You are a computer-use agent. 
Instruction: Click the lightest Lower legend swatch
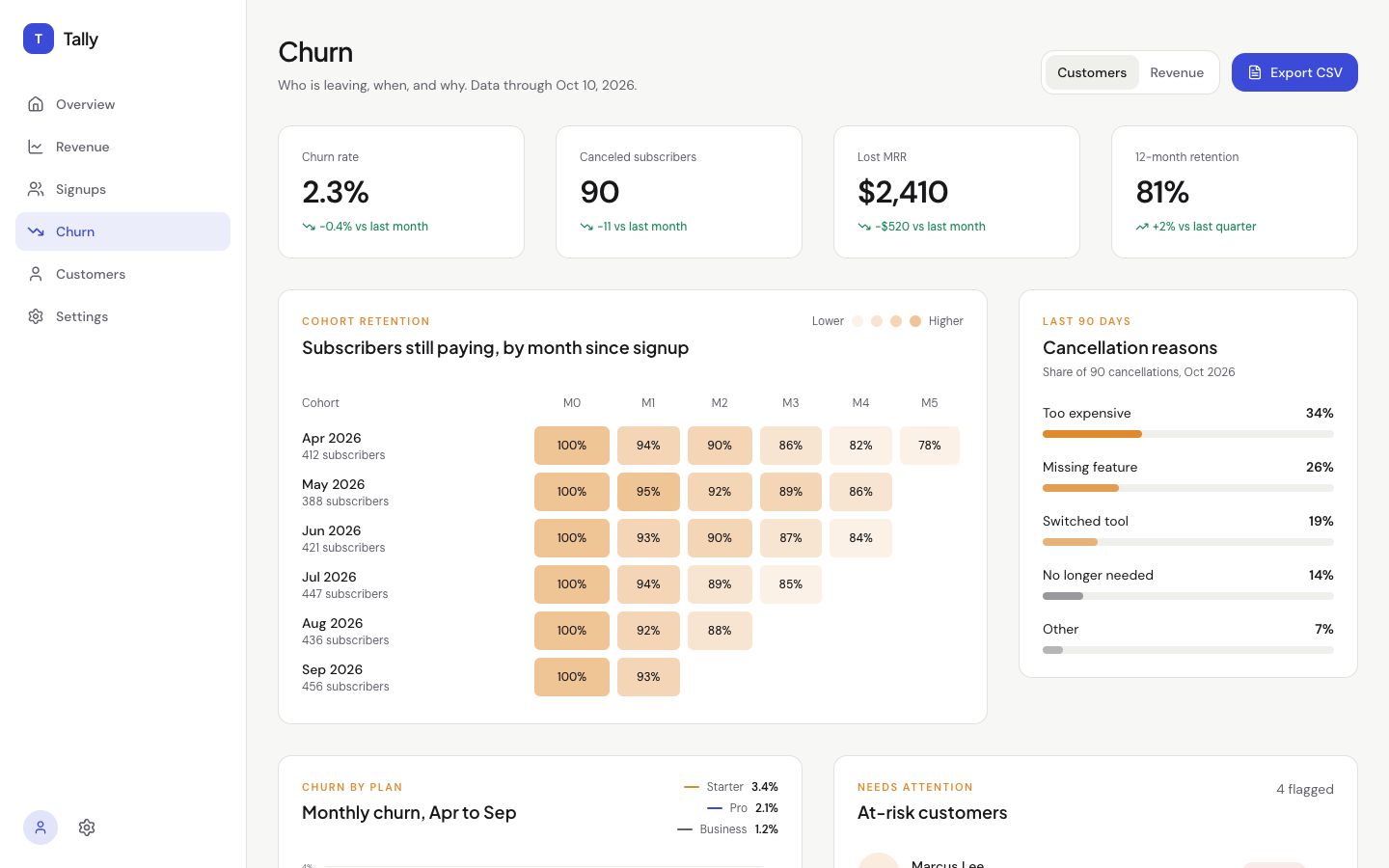[858, 321]
